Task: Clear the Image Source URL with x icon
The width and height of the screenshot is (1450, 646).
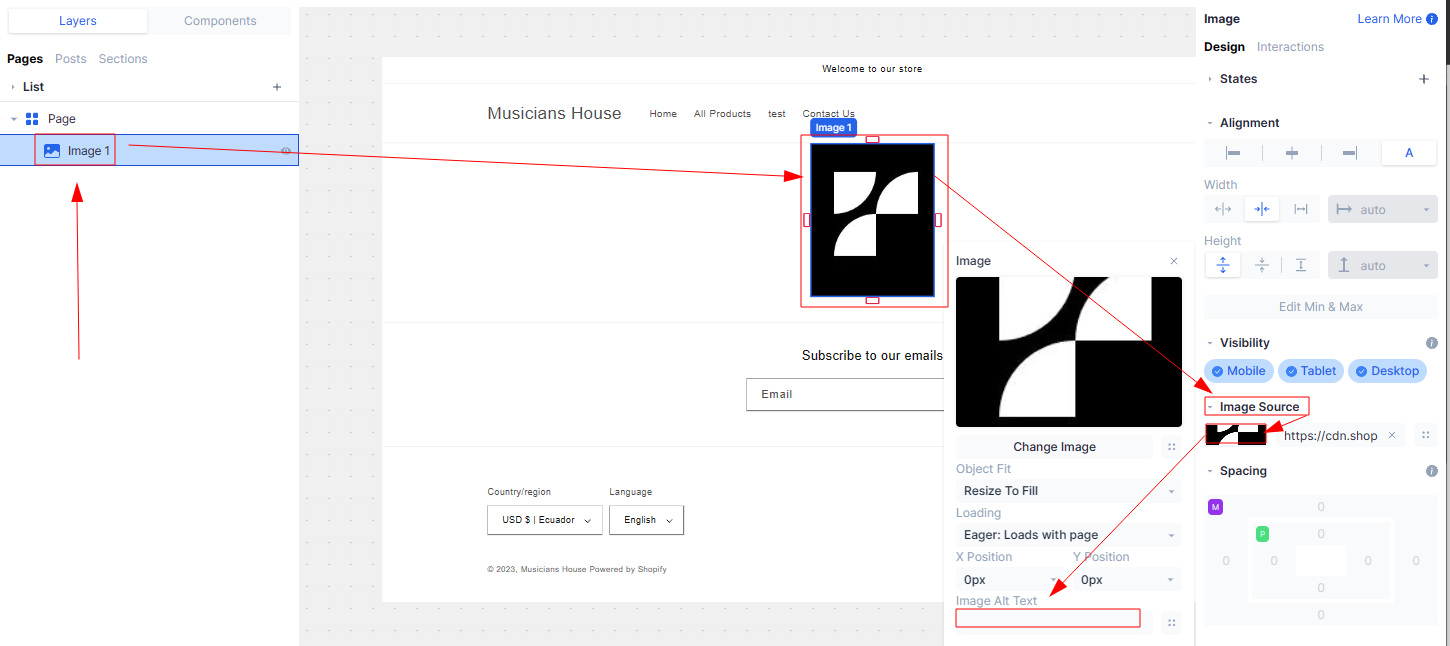Action: point(1391,435)
